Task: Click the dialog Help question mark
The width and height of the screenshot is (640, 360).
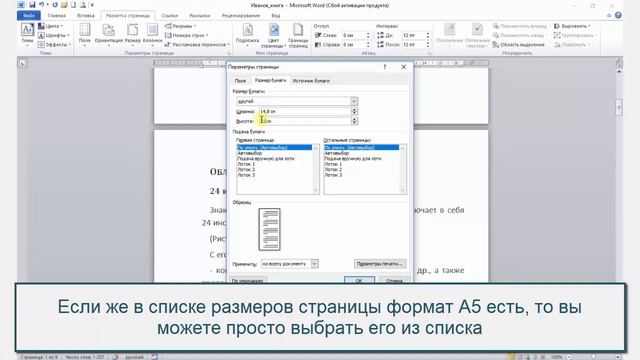Action: [x=384, y=67]
